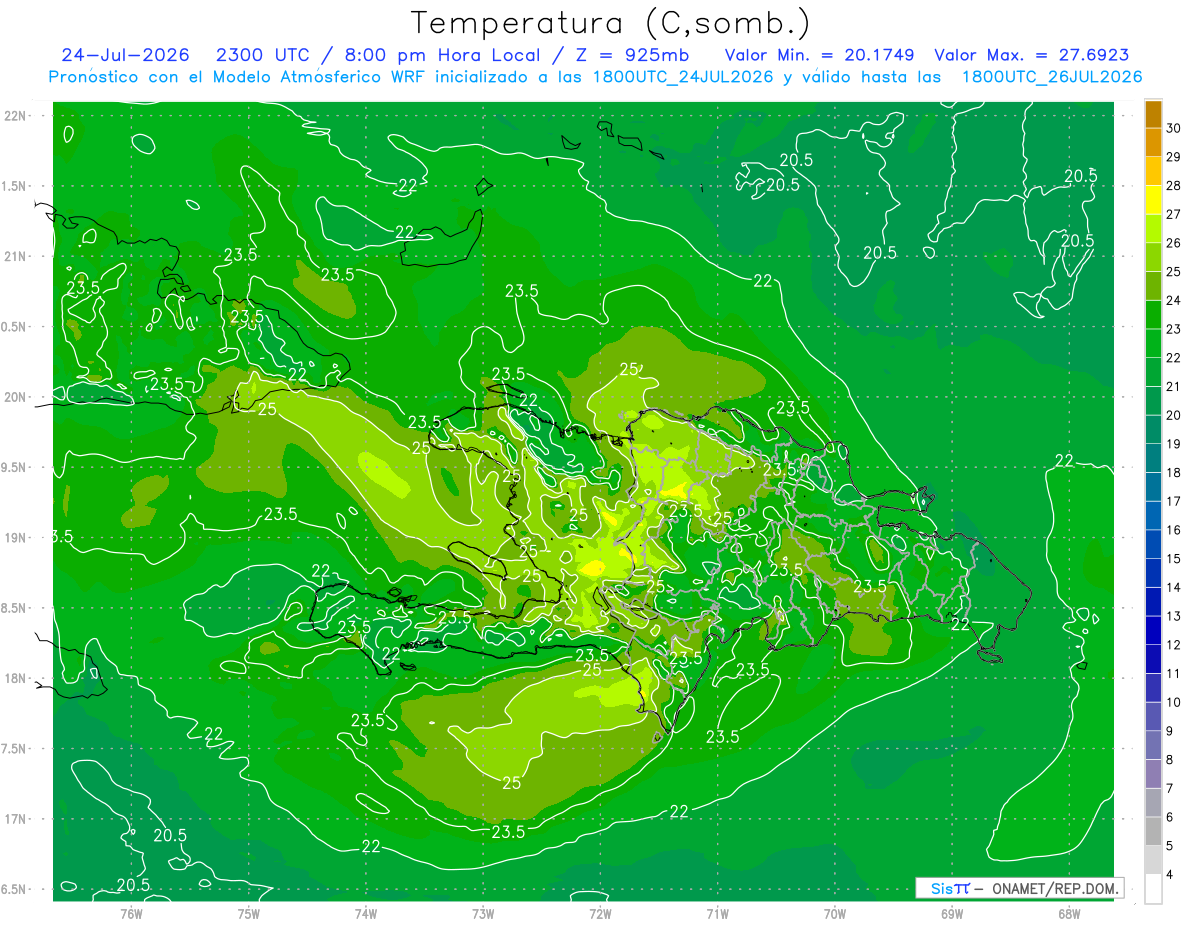Click the '20N' latitude axis label
This screenshot has width=1200, height=927.
click(x=15, y=397)
